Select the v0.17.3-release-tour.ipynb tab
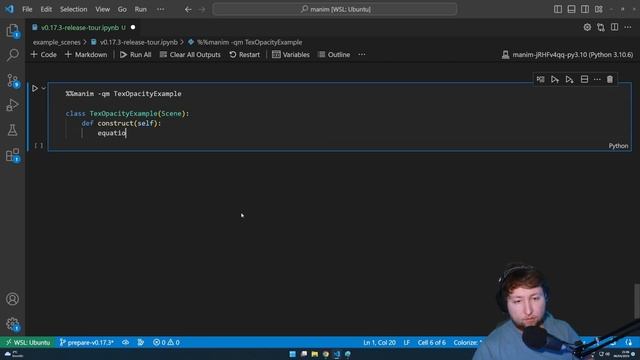The width and height of the screenshot is (640, 360). pyautogui.click(x=80, y=27)
